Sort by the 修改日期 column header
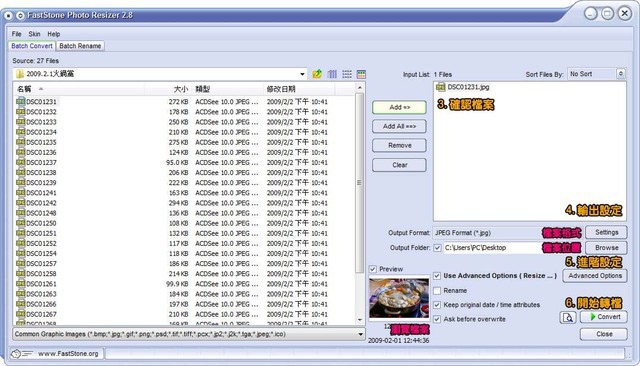Image resolution: width=640 pixels, height=366 pixels. coord(299,89)
